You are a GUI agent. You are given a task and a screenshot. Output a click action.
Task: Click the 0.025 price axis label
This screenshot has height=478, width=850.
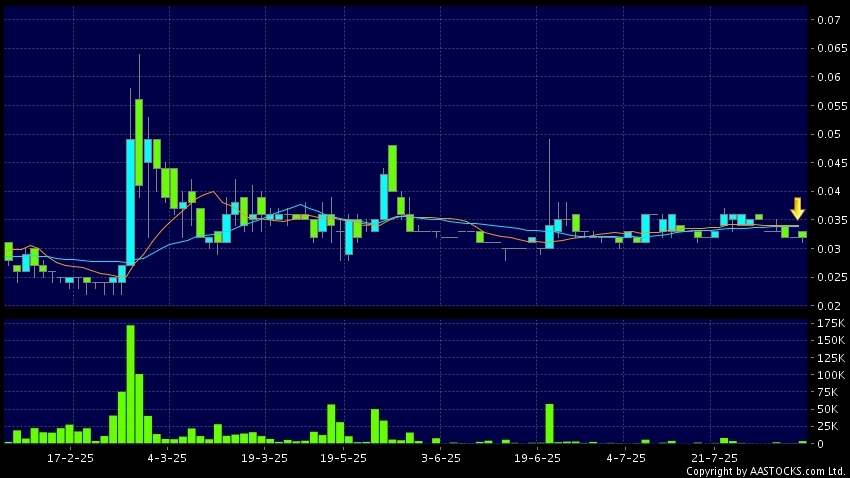(x=832, y=277)
